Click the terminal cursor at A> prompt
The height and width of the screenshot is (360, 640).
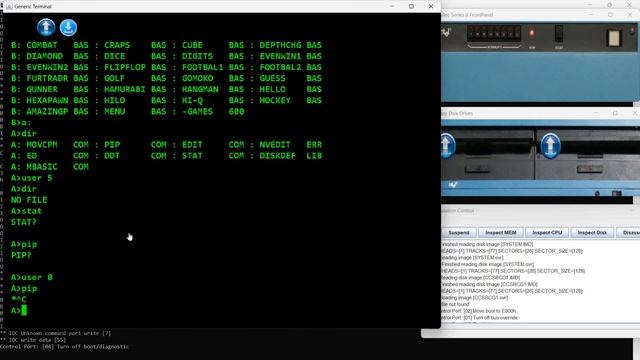(x=24, y=311)
